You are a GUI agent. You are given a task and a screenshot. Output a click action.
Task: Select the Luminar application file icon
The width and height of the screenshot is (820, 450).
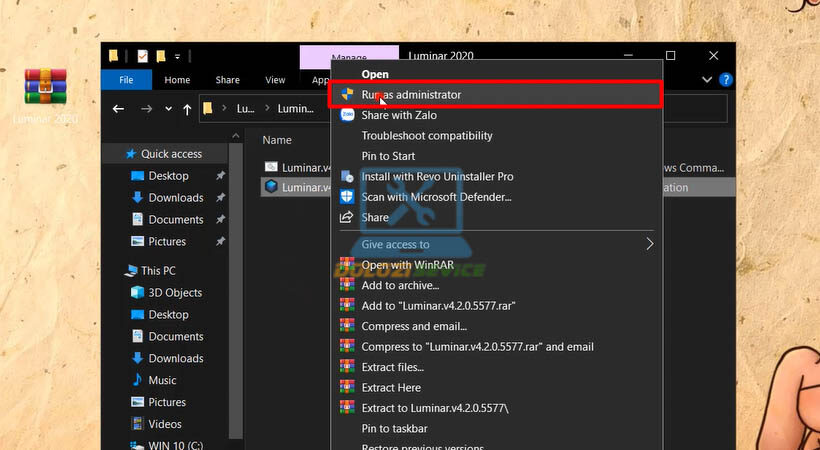[270, 187]
